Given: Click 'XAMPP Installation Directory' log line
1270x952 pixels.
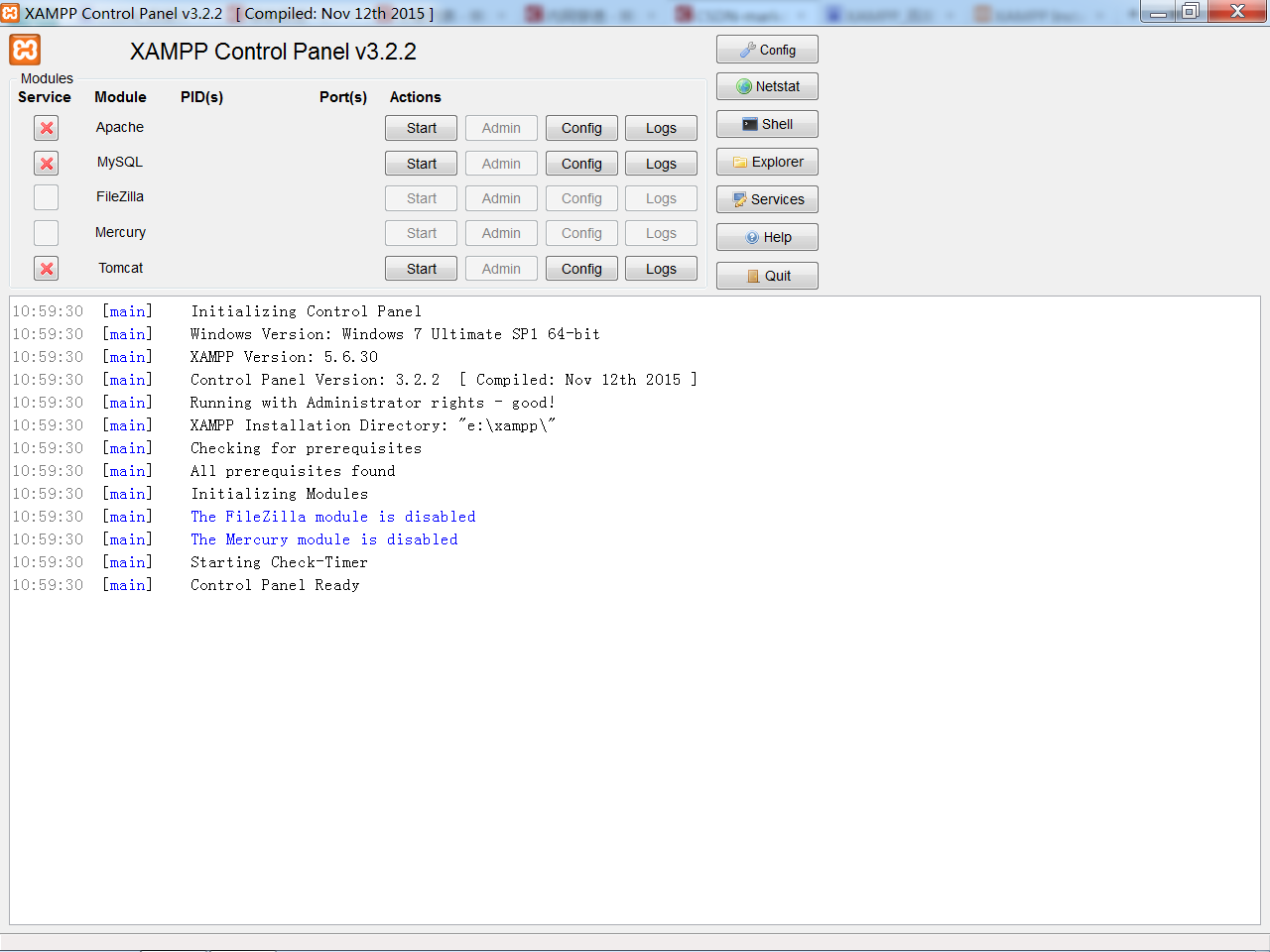Looking at the screenshot, I should click(373, 425).
